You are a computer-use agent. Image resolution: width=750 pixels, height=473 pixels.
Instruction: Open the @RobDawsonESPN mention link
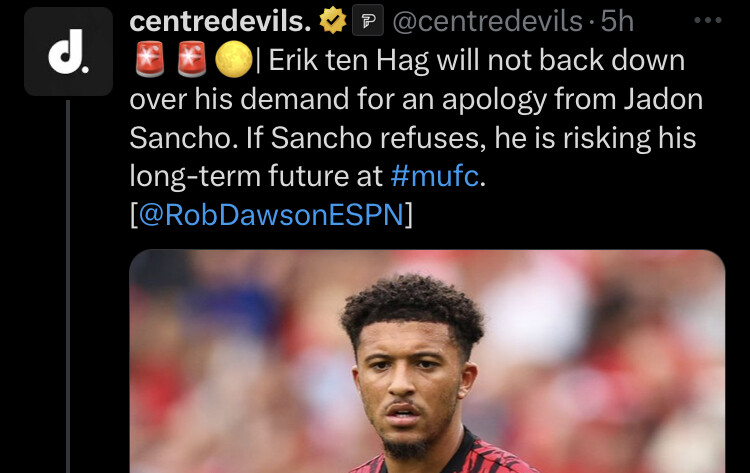click(x=271, y=214)
